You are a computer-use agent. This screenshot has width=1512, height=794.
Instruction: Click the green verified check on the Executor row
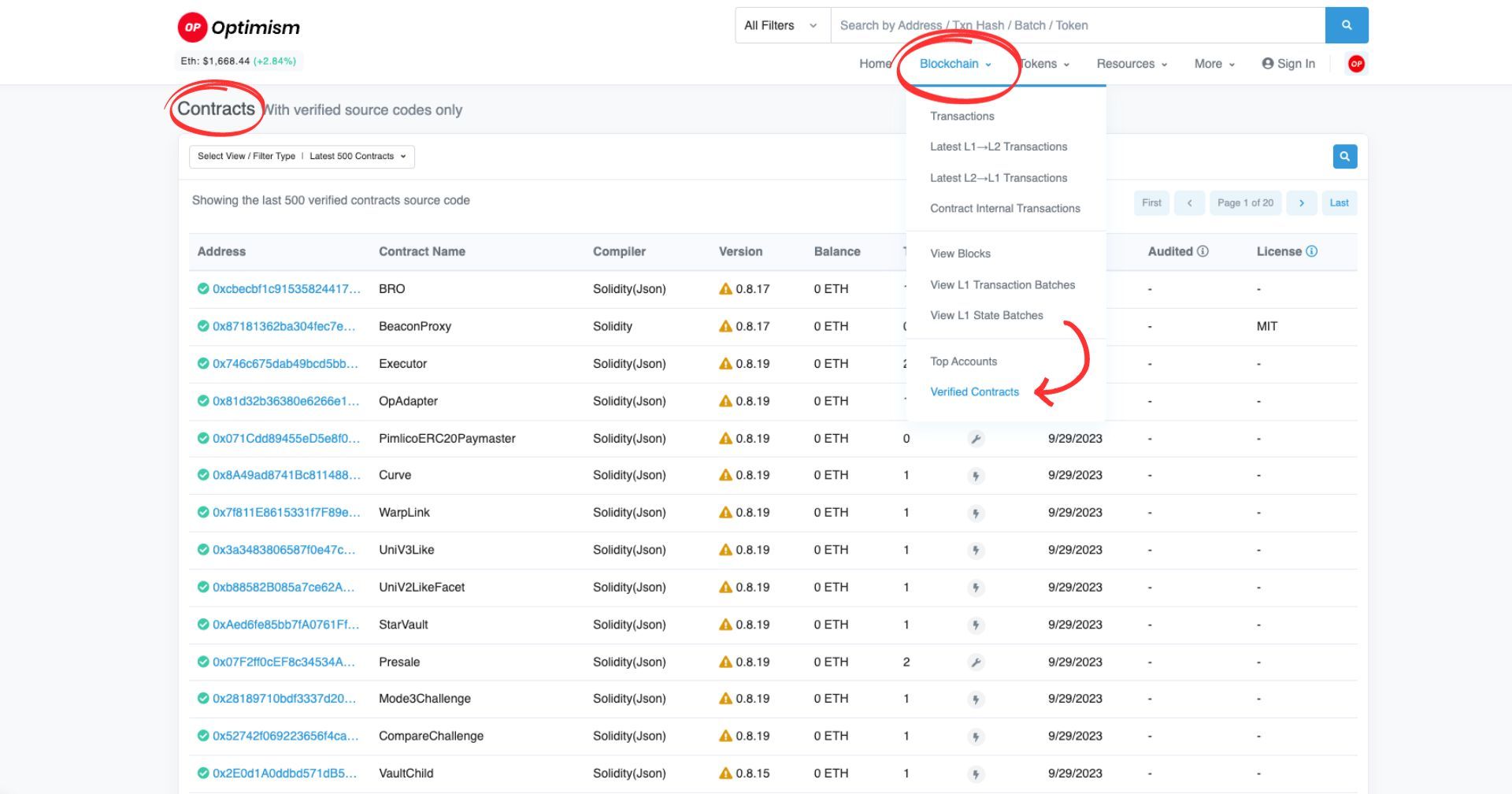[x=203, y=364]
